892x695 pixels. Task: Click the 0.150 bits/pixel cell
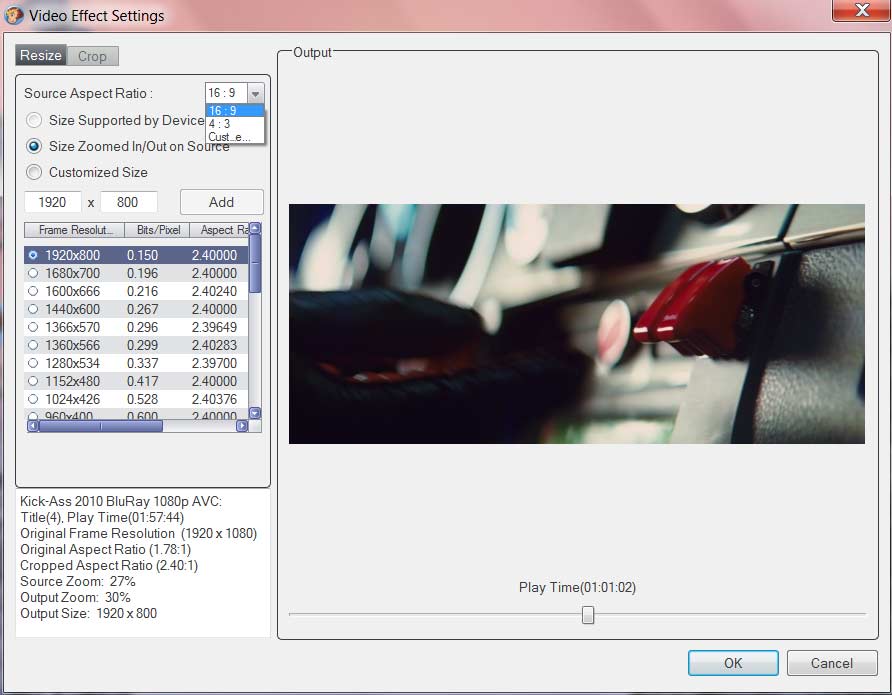[x=142, y=255]
